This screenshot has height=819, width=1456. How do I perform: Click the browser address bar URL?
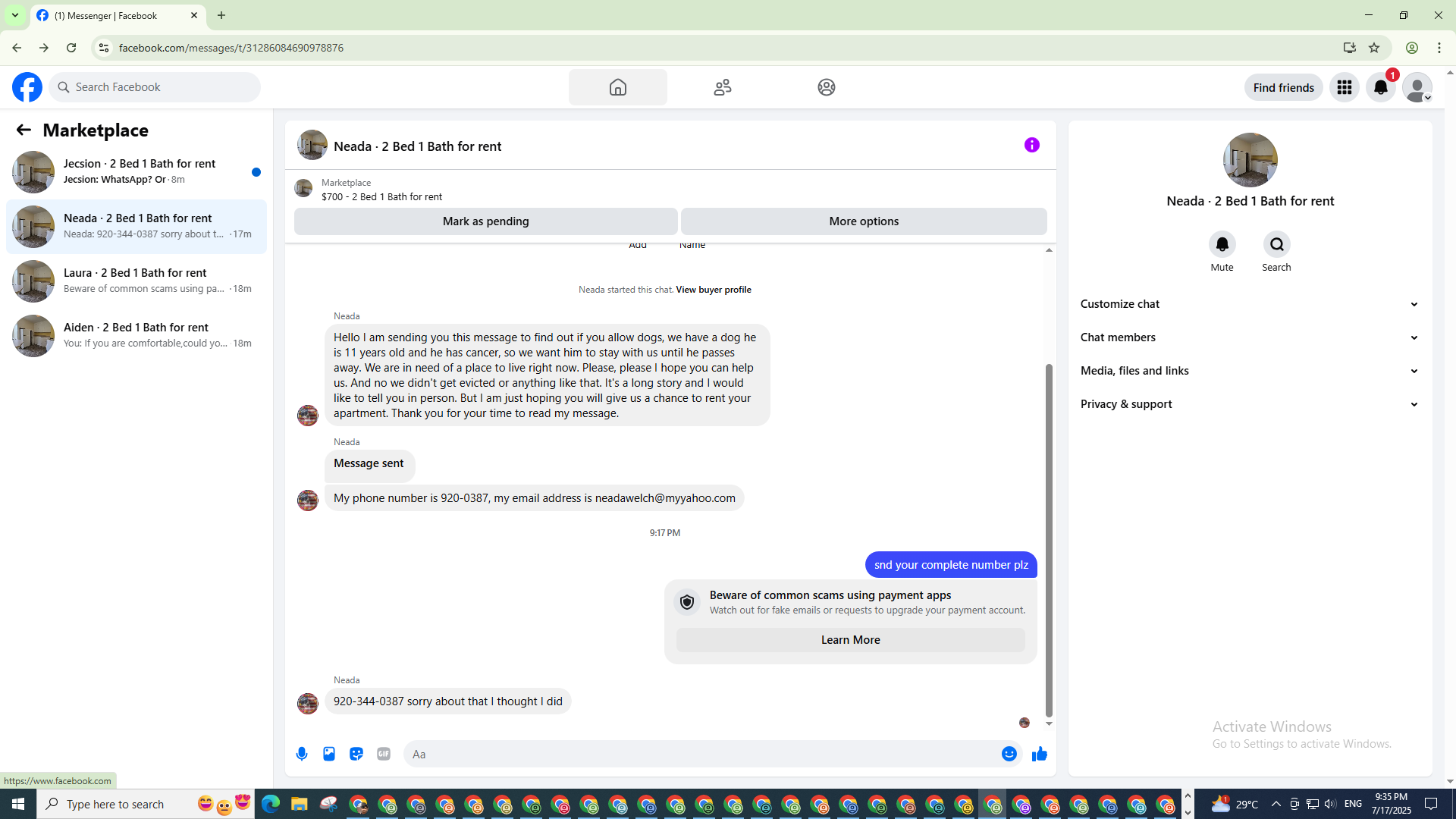(x=231, y=48)
